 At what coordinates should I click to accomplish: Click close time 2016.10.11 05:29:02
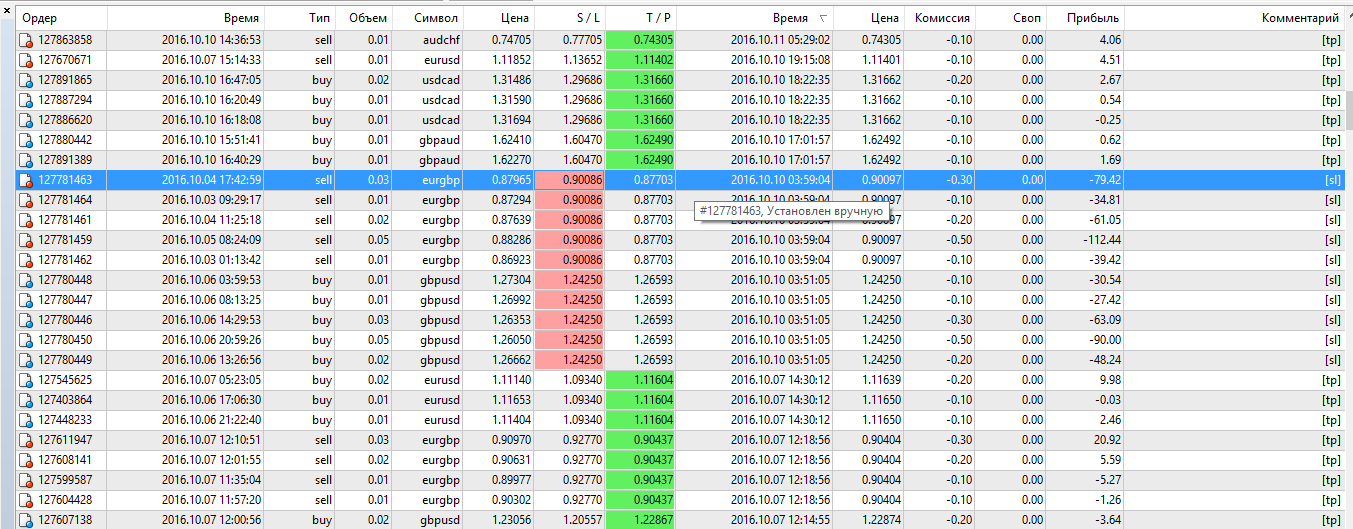pyautogui.click(x=780, y=40)
